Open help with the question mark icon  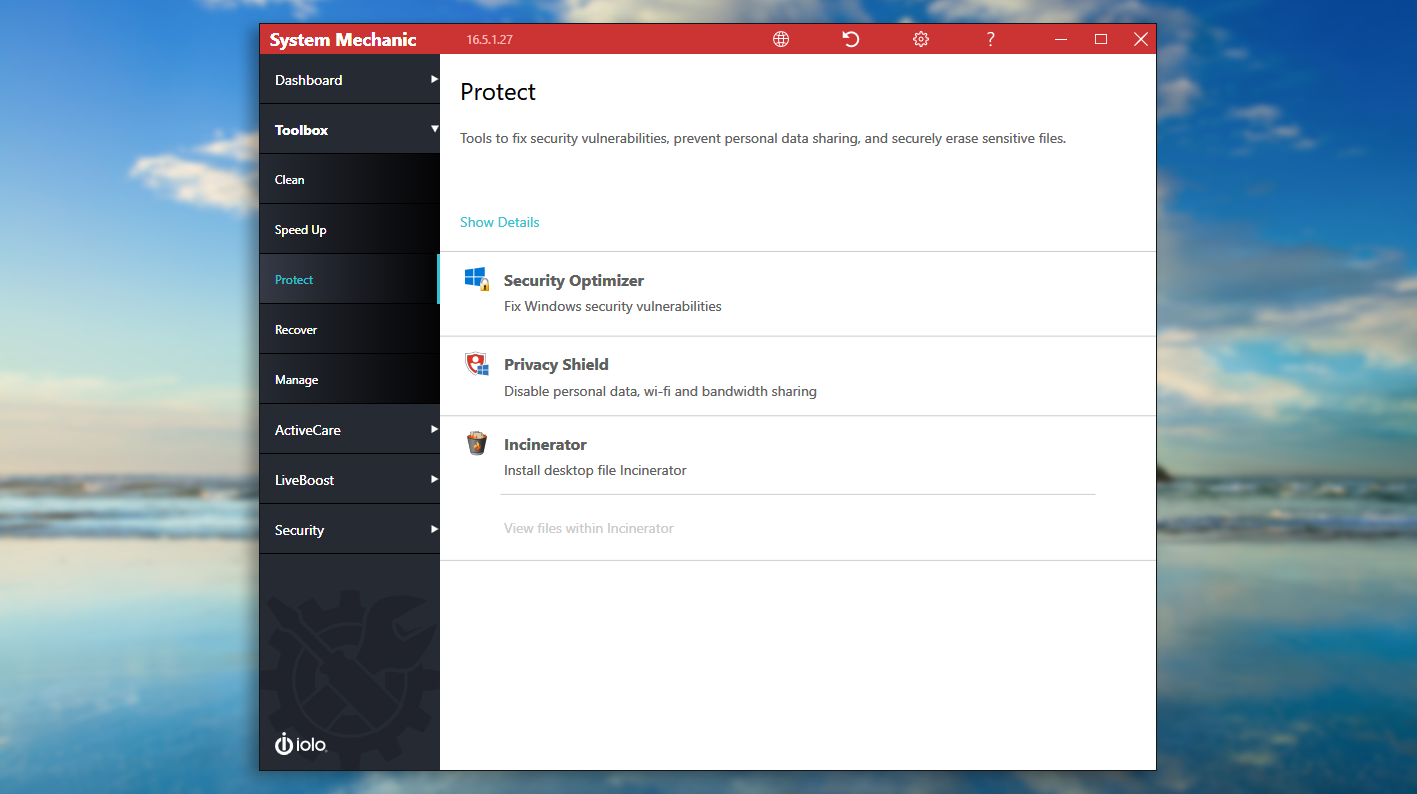[990, 39]
